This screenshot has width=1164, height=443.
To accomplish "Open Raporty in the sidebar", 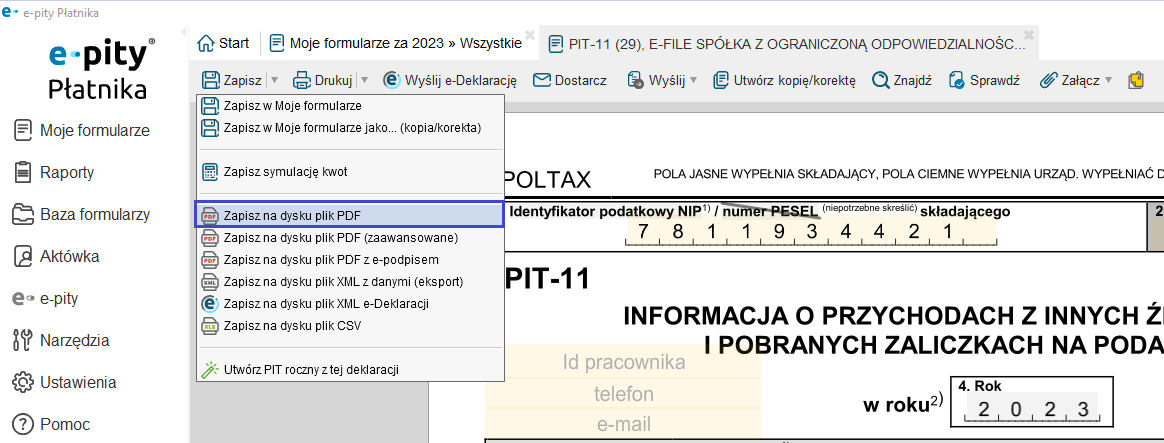I will pyautogui.click(x=54, y=173).
